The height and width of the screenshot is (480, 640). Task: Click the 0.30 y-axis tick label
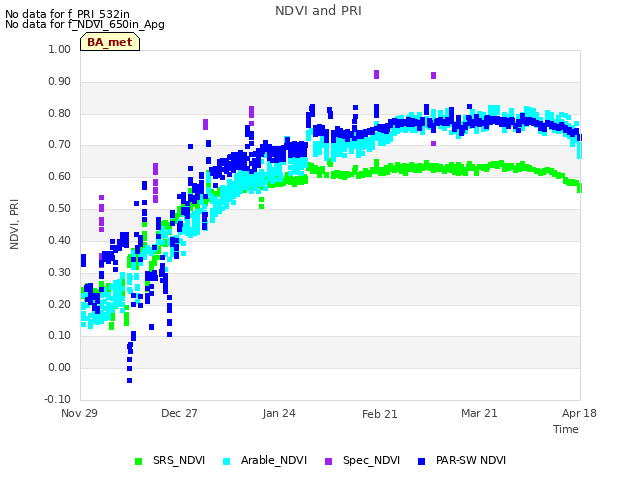(x=60, y=272)
